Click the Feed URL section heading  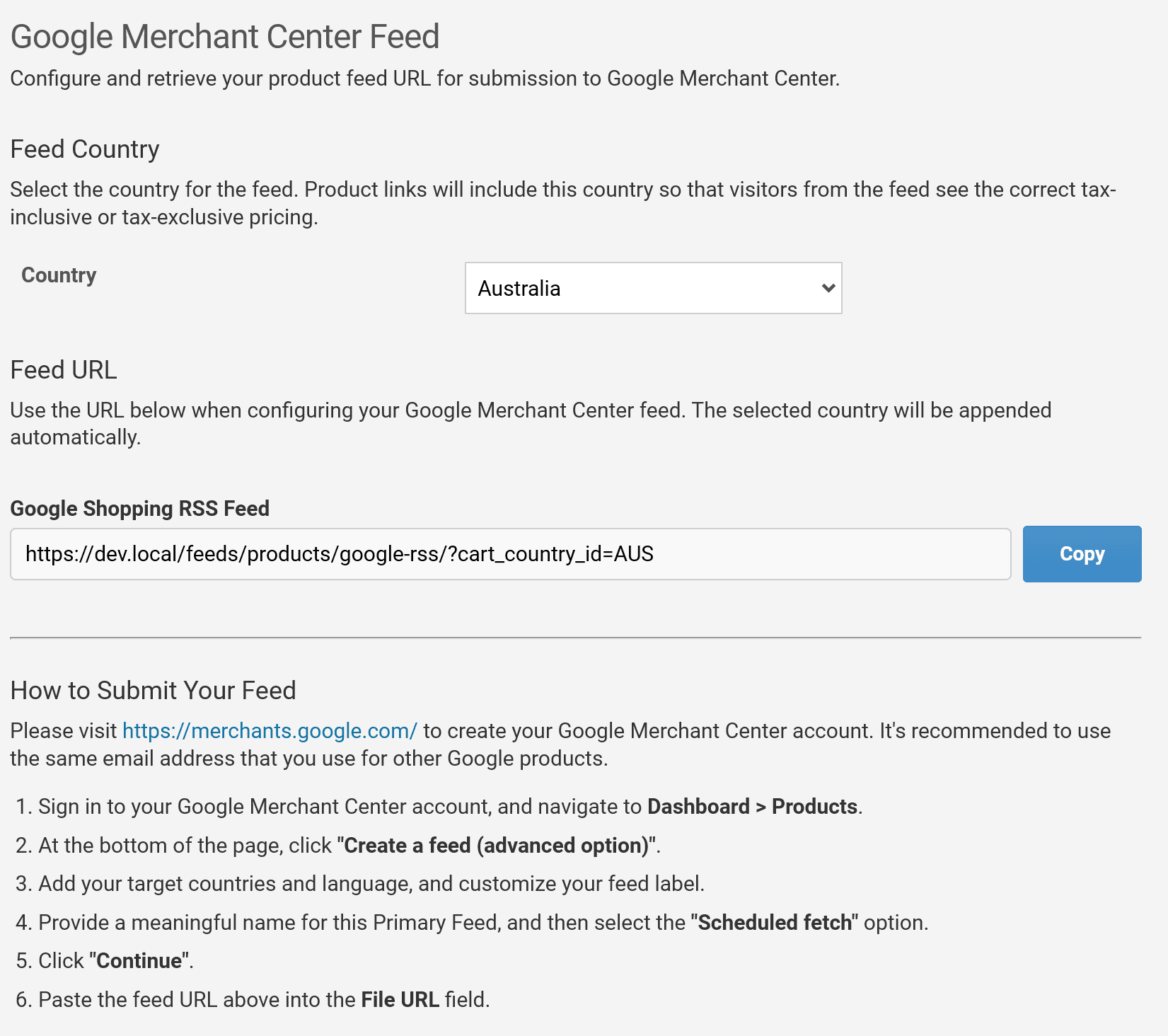point(64,370)
